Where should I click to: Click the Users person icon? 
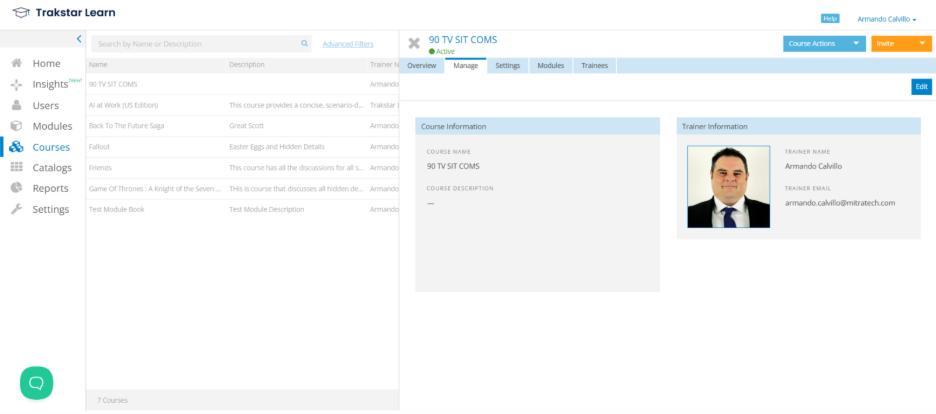[17, 105]
